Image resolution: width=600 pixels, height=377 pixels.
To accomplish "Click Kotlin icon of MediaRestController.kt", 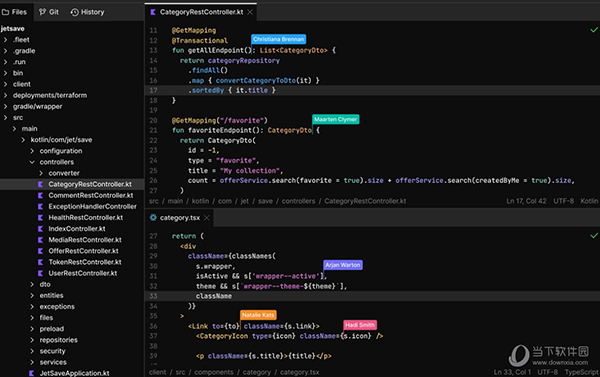I will point(40,240).
